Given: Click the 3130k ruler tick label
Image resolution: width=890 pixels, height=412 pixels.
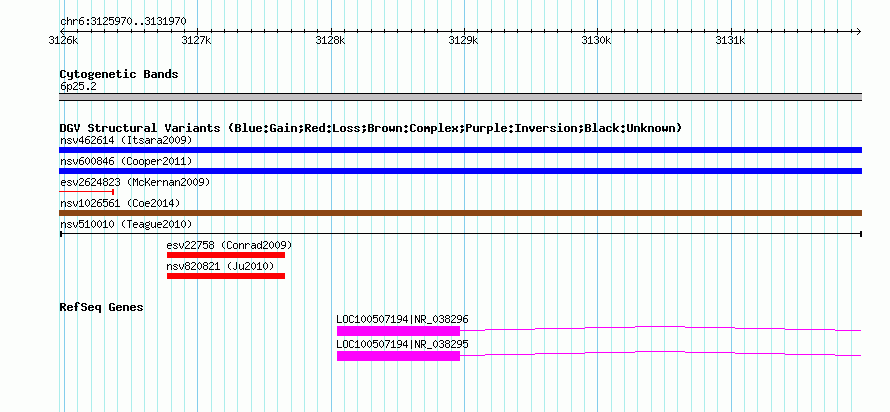Looking at the screenshot, I should coord(597,40).
